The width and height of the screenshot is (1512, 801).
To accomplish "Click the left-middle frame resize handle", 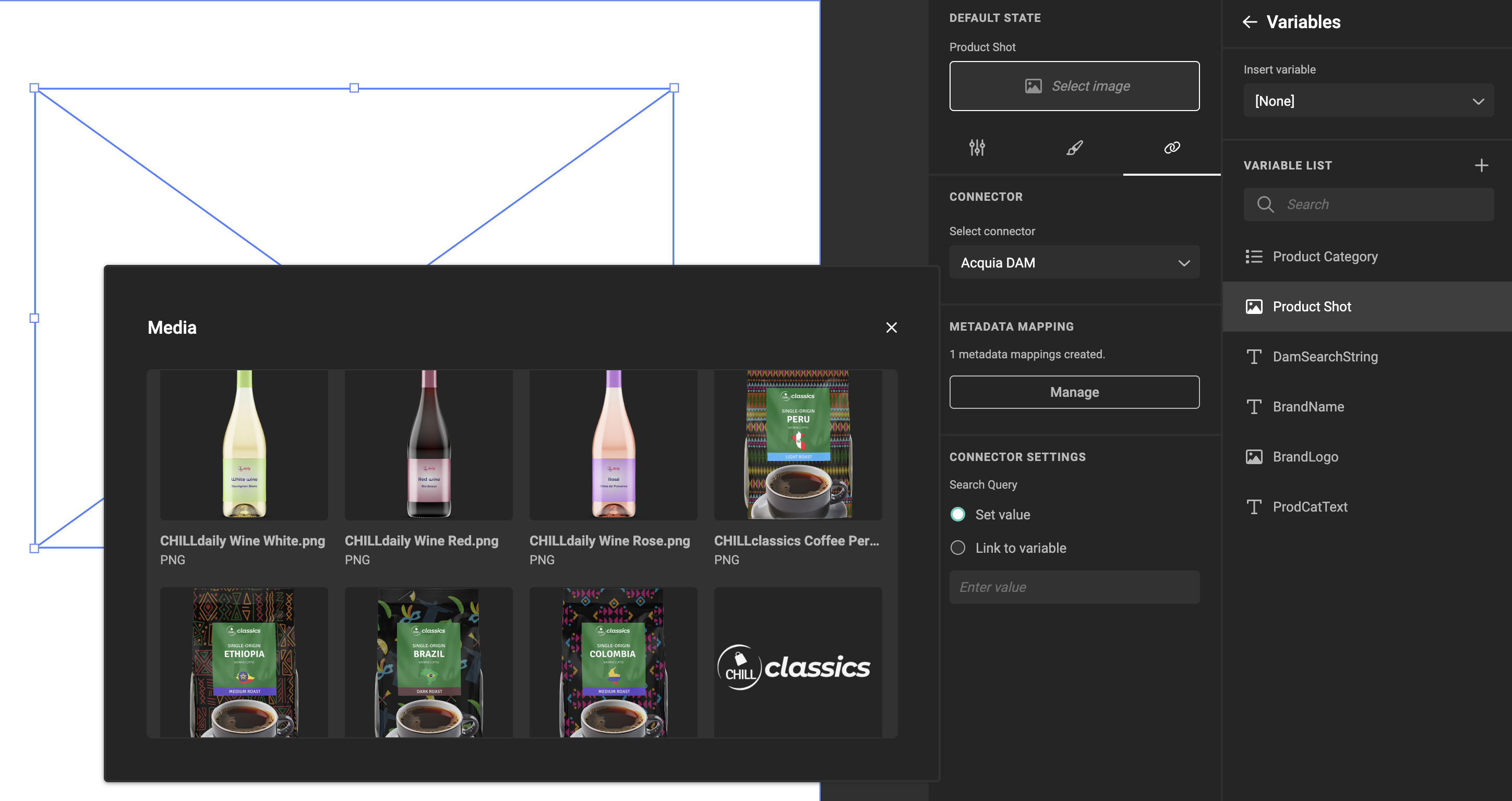I will pos(34,318).
